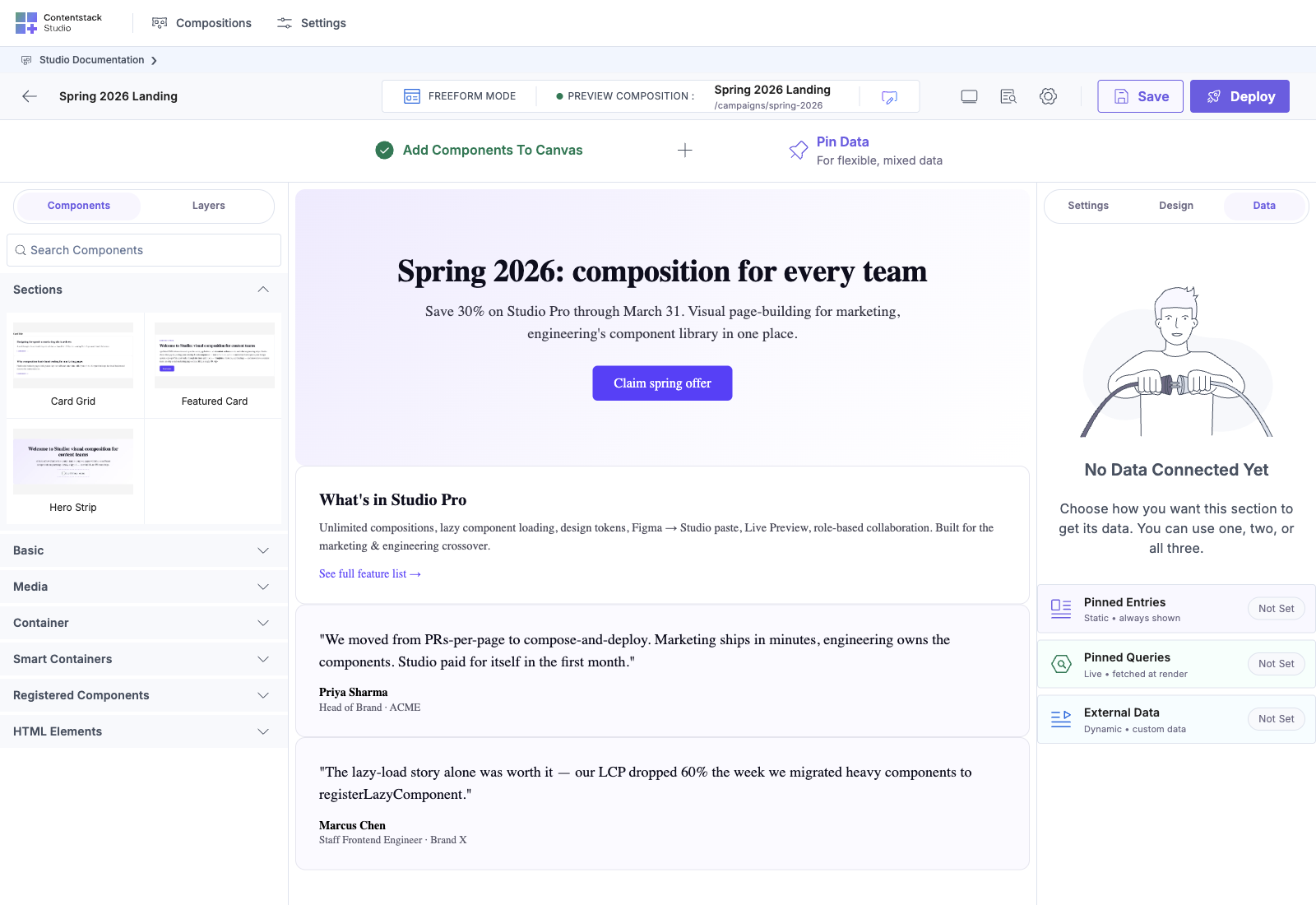Image resolution: width=1316 pixels, height=905 pixels.
Task: Expand the Basic group
Action: 263,550
